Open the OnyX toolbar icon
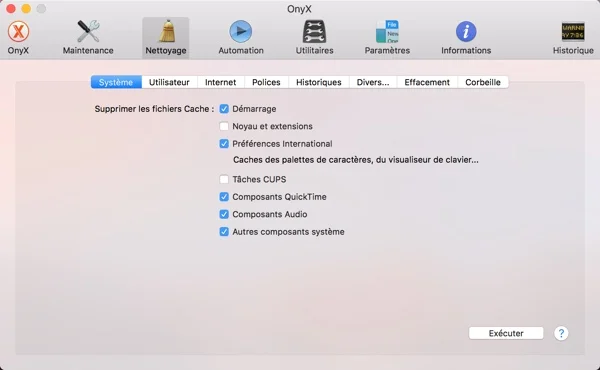 [x=18, y=31]
